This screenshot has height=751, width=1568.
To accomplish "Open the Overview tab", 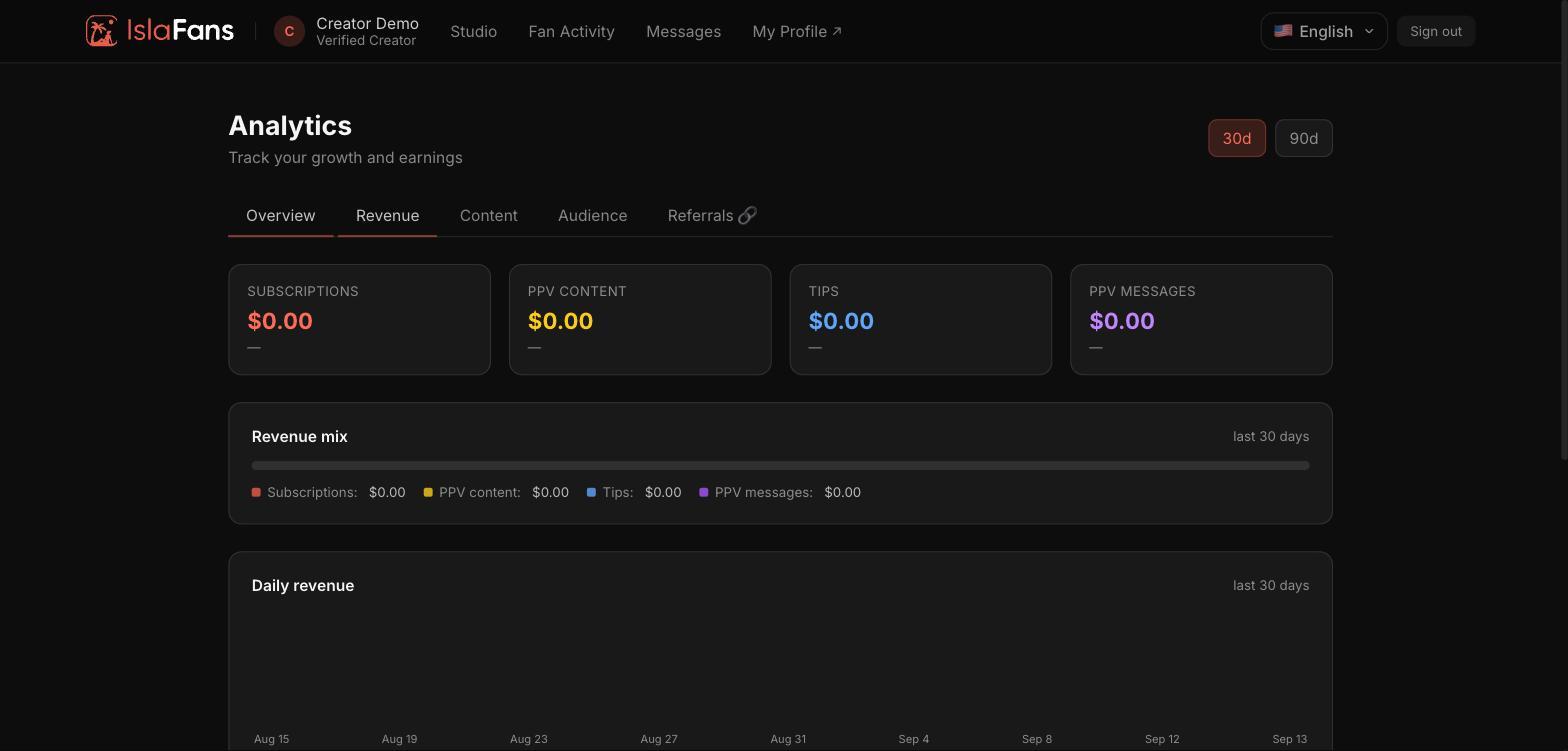I will [281, 216].
